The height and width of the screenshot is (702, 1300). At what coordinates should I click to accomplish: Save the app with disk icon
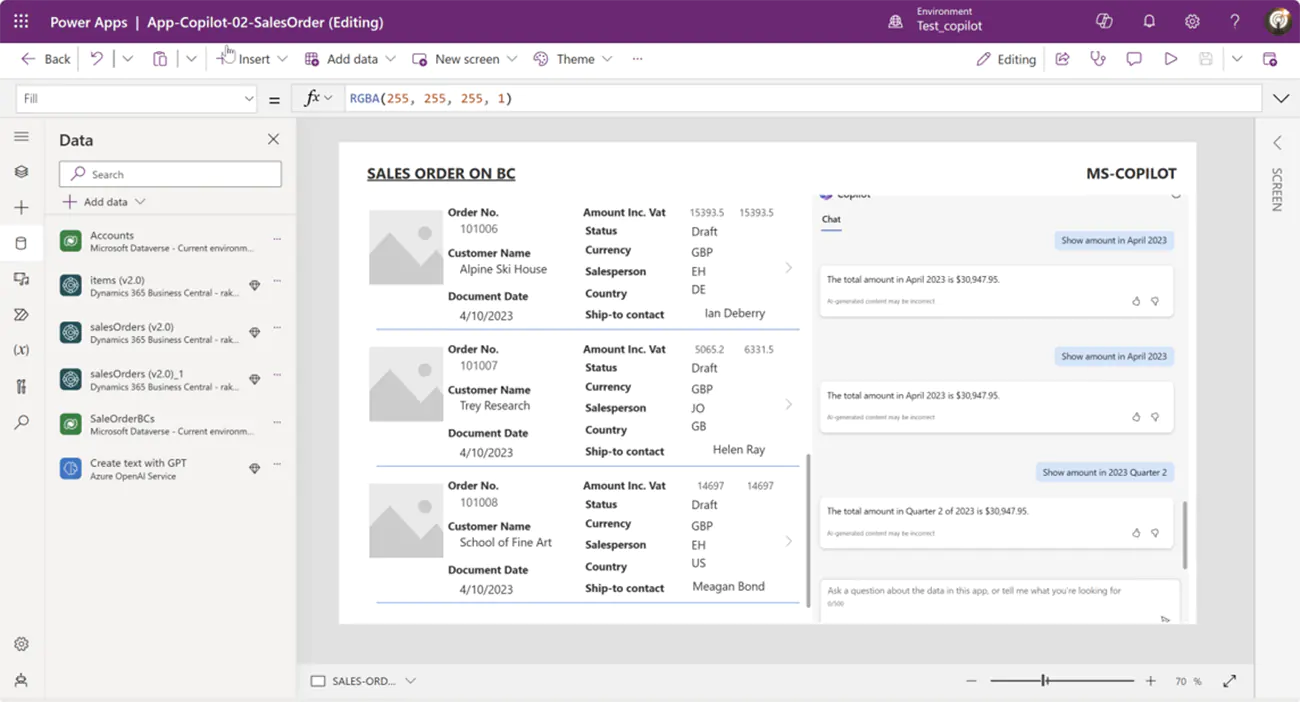pyautogui.click(x=1206, y=59)
